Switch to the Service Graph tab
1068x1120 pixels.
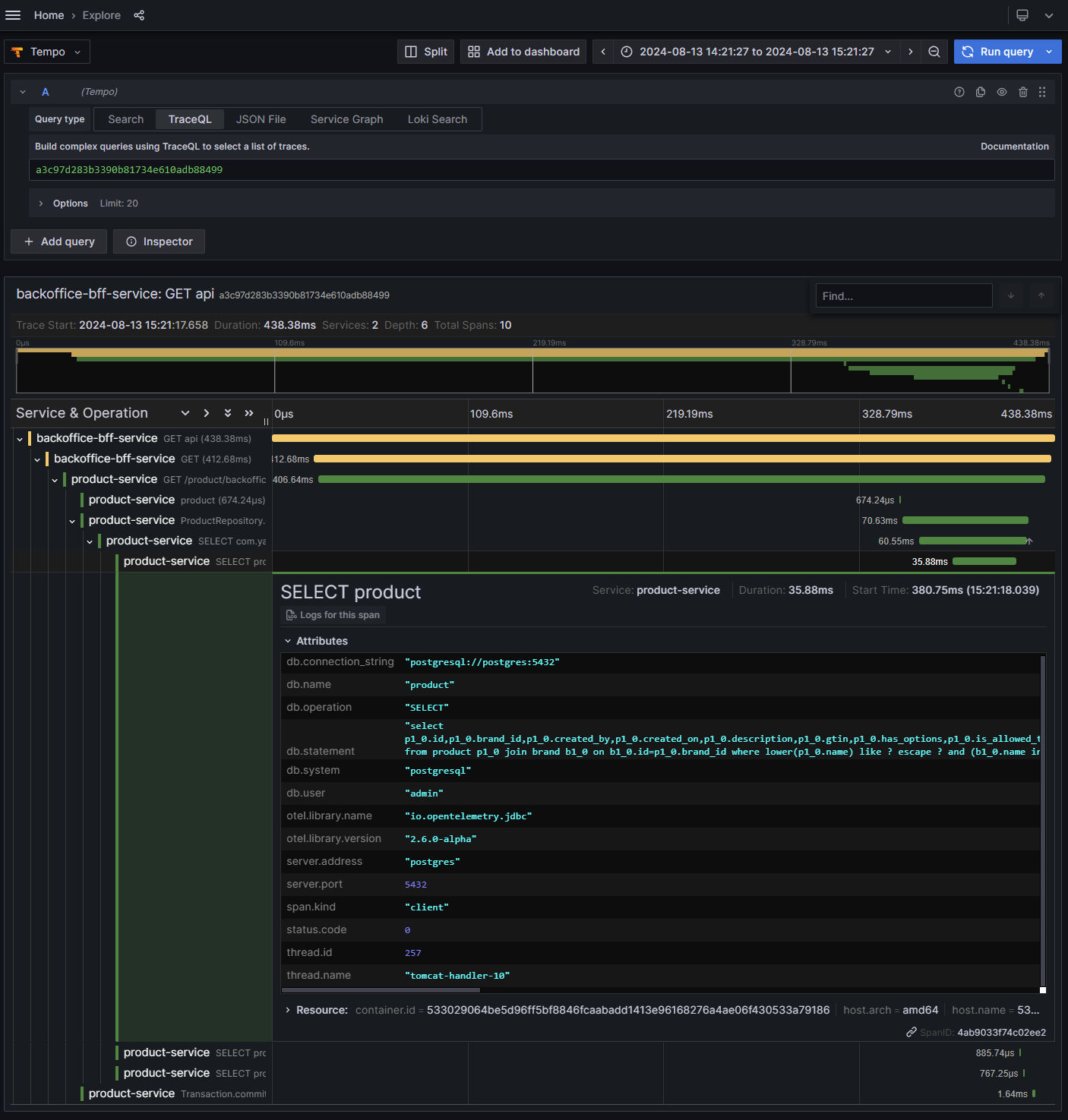(346, 119)
